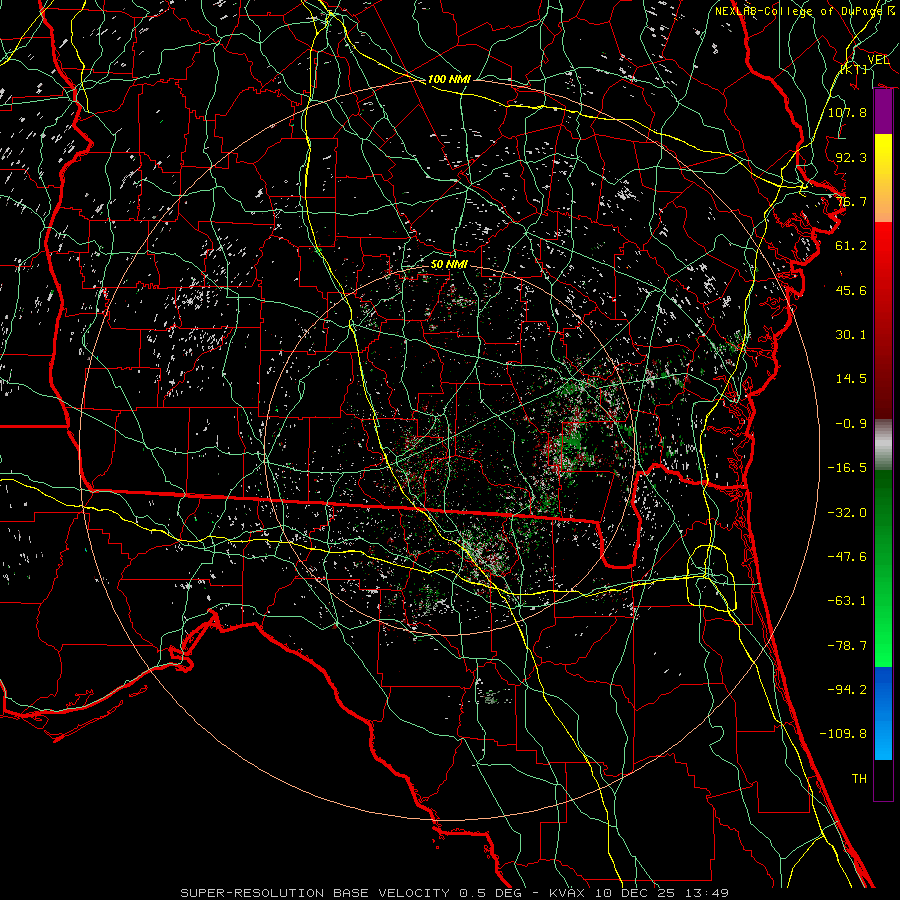This screenshot has height=900, width=900.
Task: Click the 92.3 legend value
Action: (x=851, y=157)
